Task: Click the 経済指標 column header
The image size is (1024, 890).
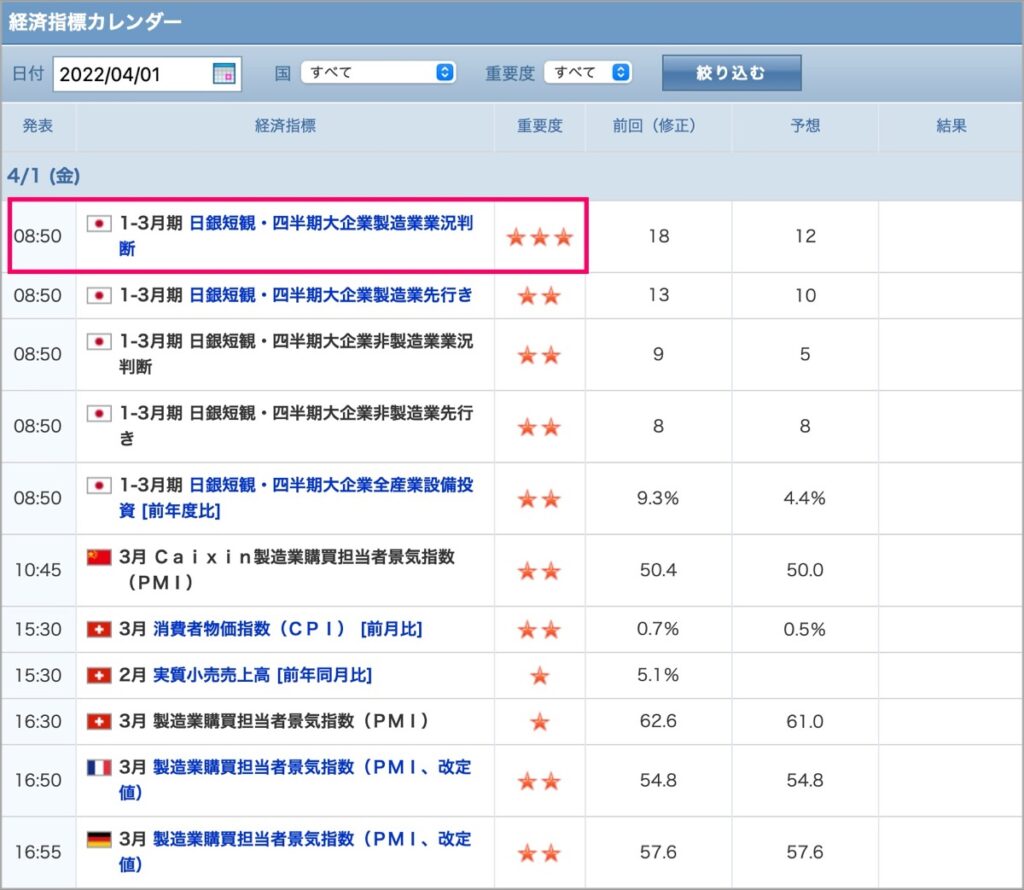Action: [285, 125]
